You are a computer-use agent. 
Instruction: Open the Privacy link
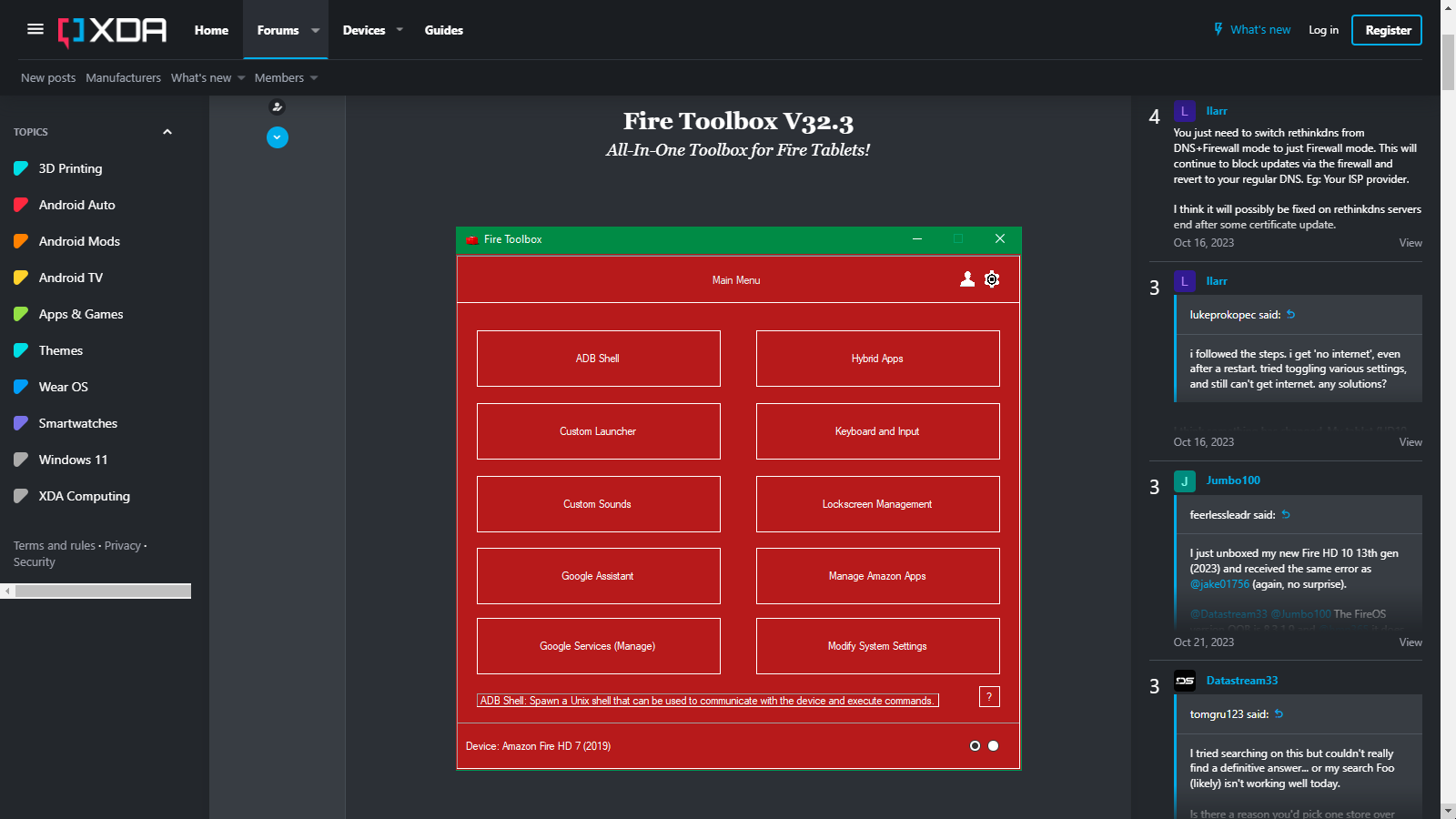[x=123, y=546]
